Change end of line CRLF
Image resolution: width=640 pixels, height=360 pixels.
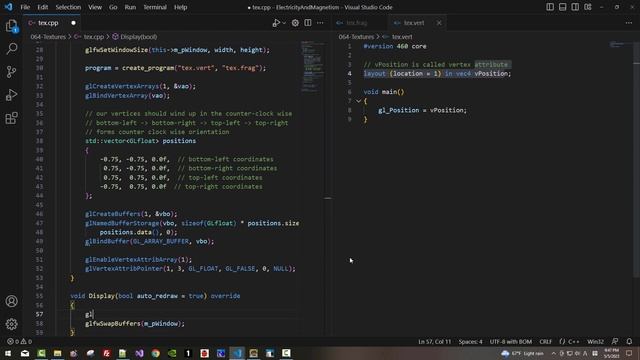click(545, 341)
